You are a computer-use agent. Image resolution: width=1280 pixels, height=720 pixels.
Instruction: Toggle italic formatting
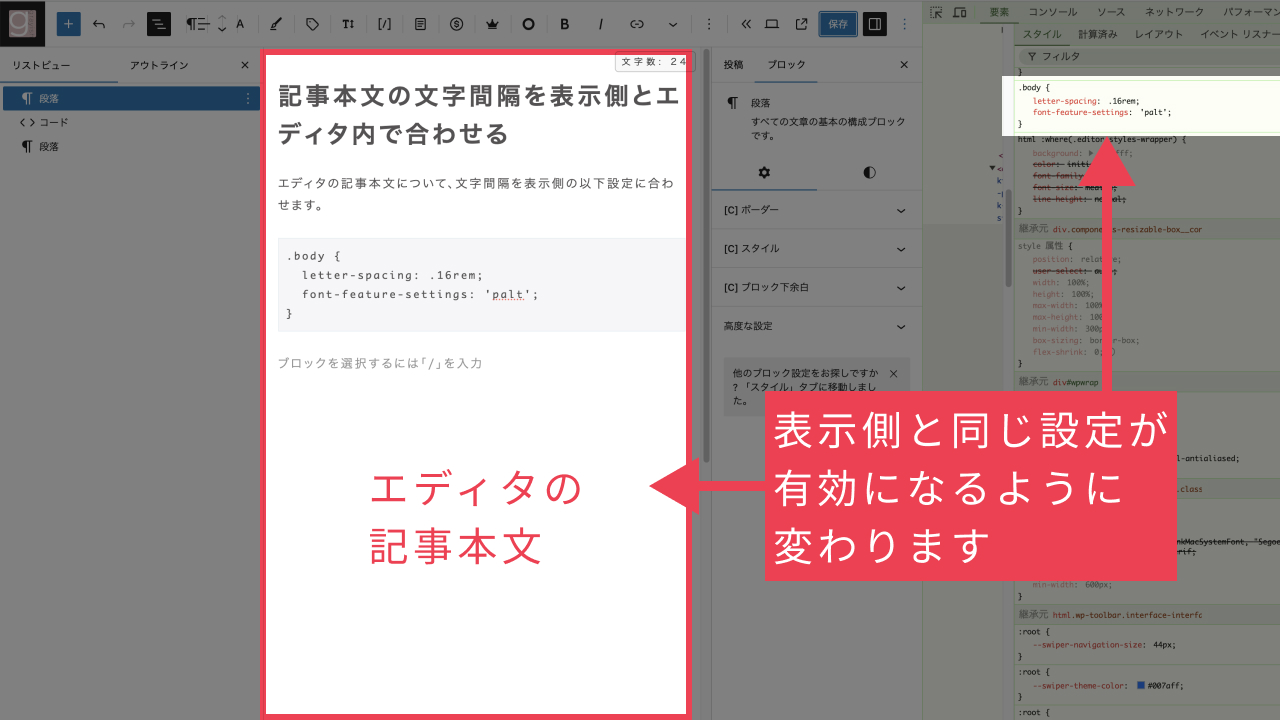click(601, 23)
